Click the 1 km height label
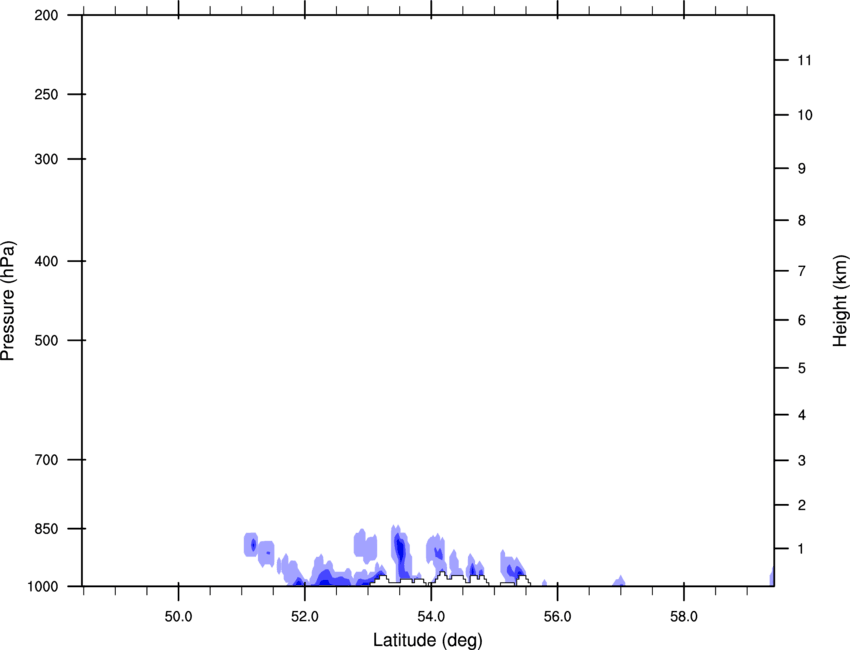The height and width of the screenshot is (650, 850). pyautogui.click(x=801, y=549)
